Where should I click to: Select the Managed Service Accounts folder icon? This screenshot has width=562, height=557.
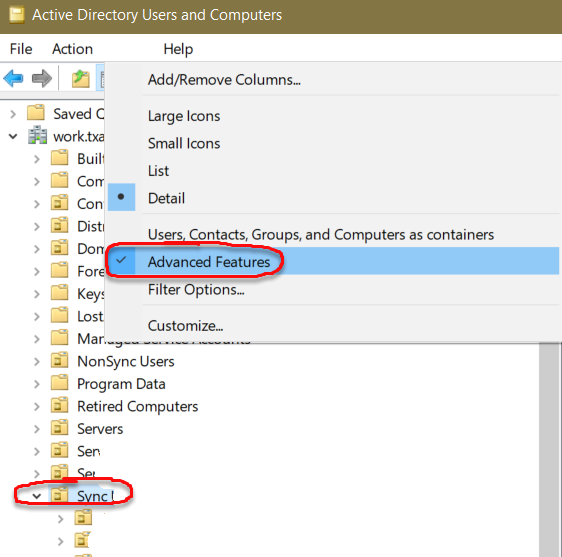tap(59, 338)
